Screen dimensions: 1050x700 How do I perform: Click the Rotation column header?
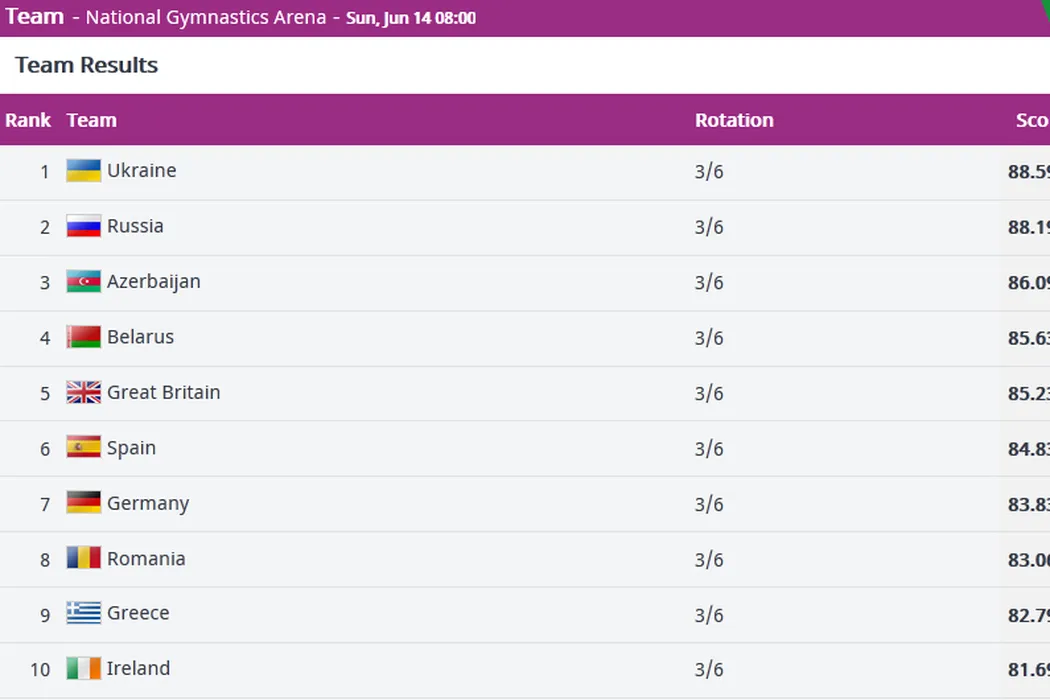[734, 120]
